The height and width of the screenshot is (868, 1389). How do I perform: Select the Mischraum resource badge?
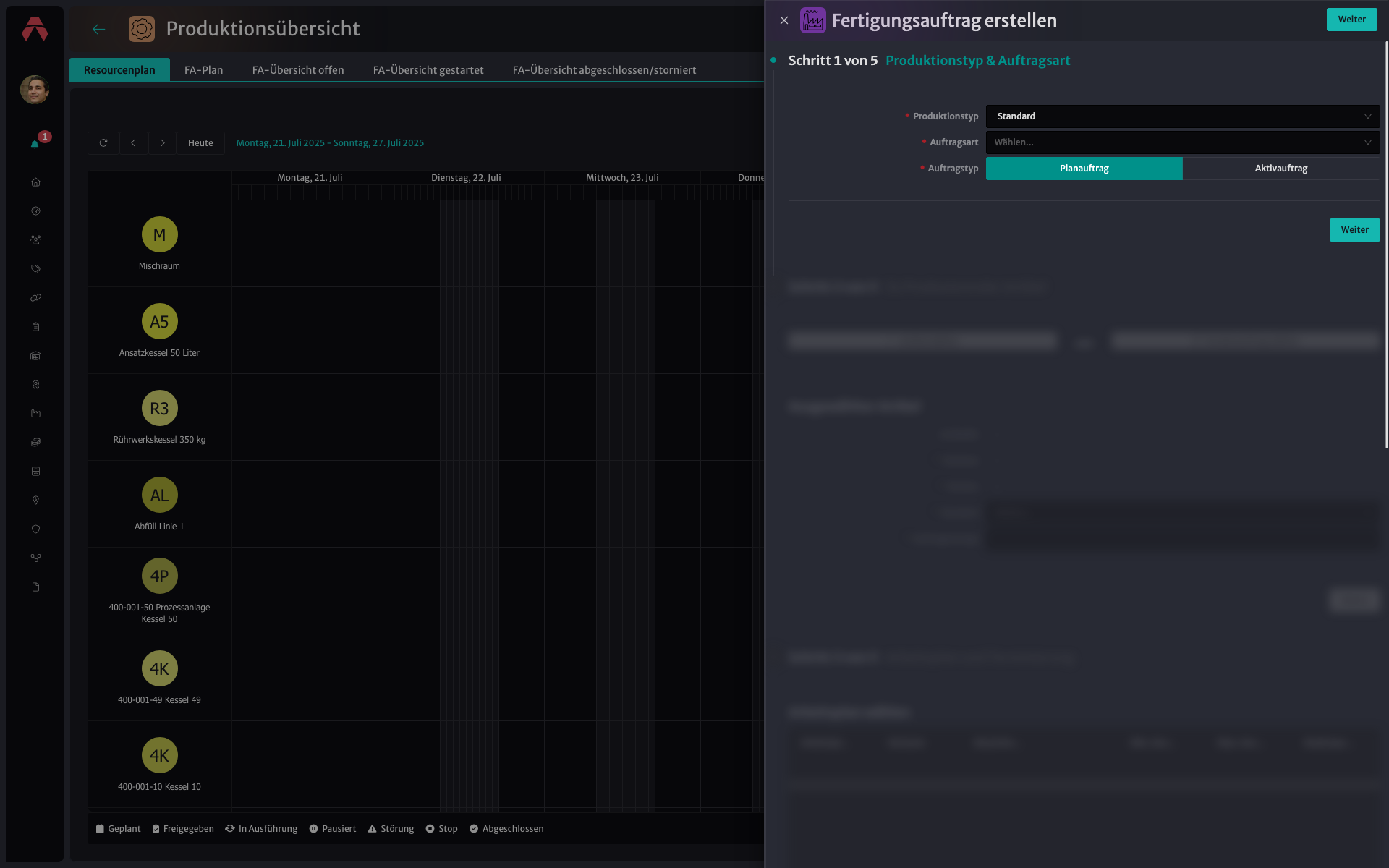159,234
